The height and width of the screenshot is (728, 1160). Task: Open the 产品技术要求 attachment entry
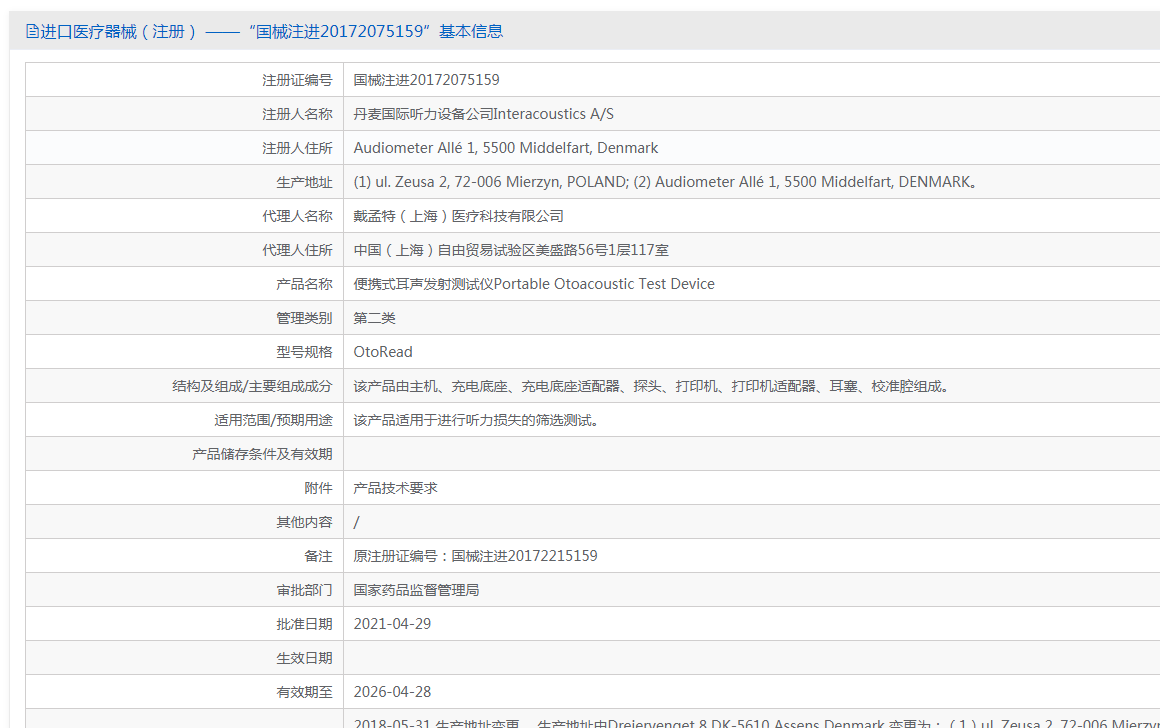395,488
